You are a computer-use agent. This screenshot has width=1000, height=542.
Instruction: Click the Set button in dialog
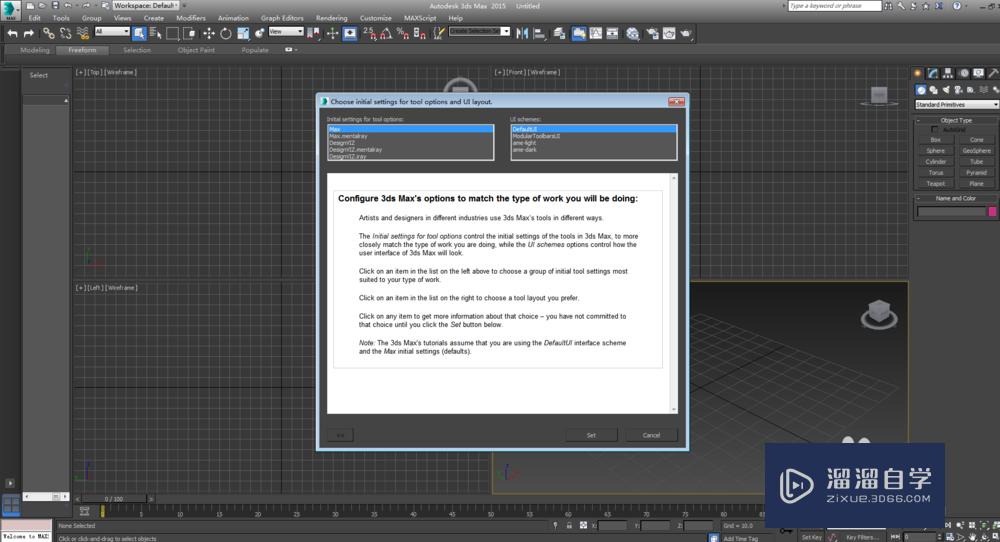(x=591, y=436)
